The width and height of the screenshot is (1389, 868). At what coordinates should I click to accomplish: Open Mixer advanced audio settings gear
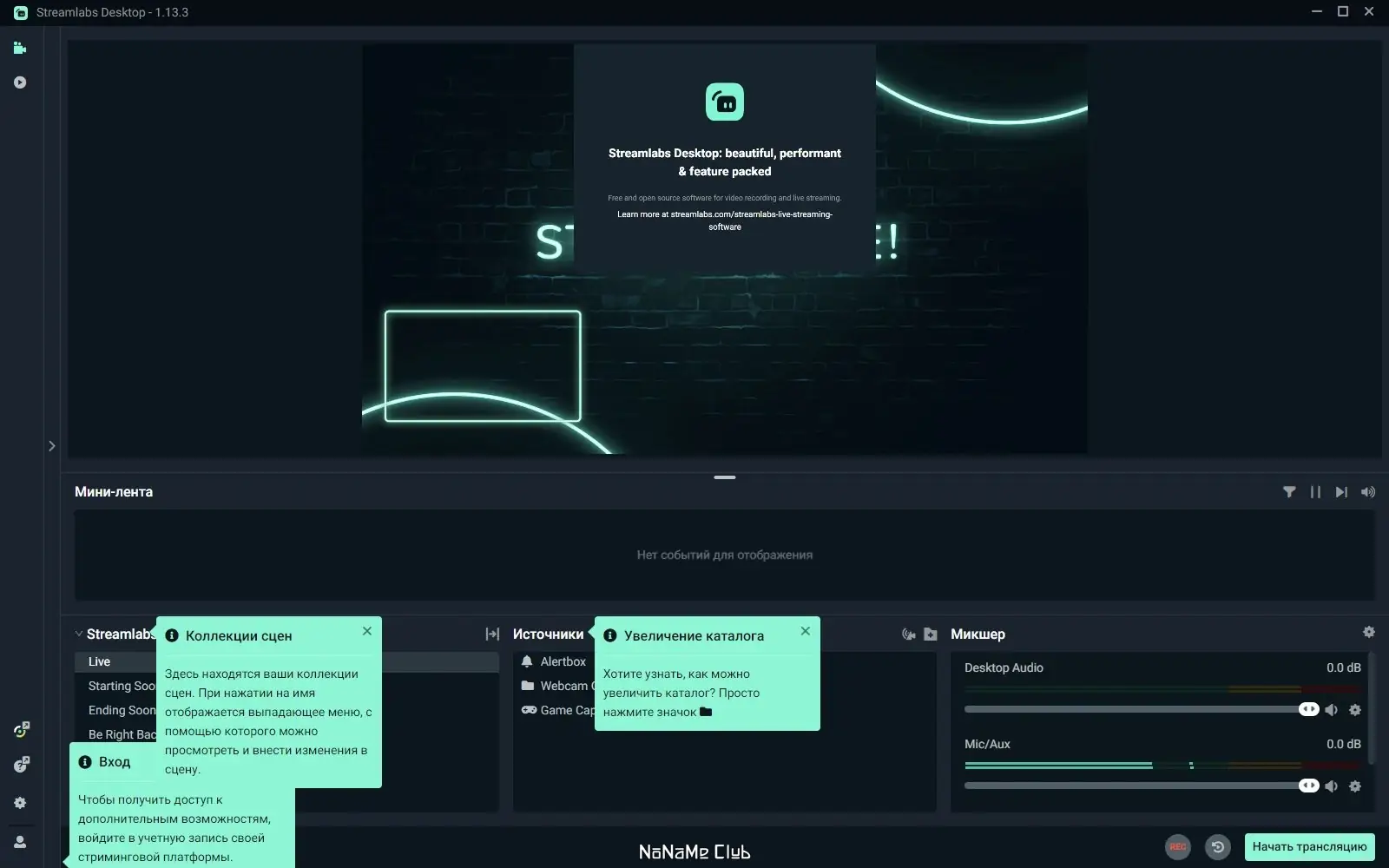click(1369, 632)
